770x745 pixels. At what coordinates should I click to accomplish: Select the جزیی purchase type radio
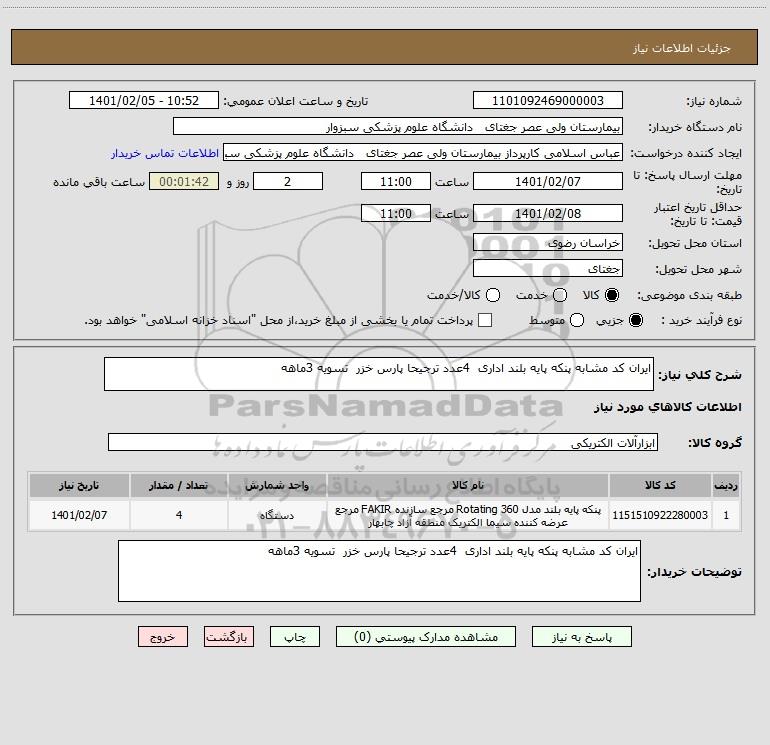coord(635,320)
